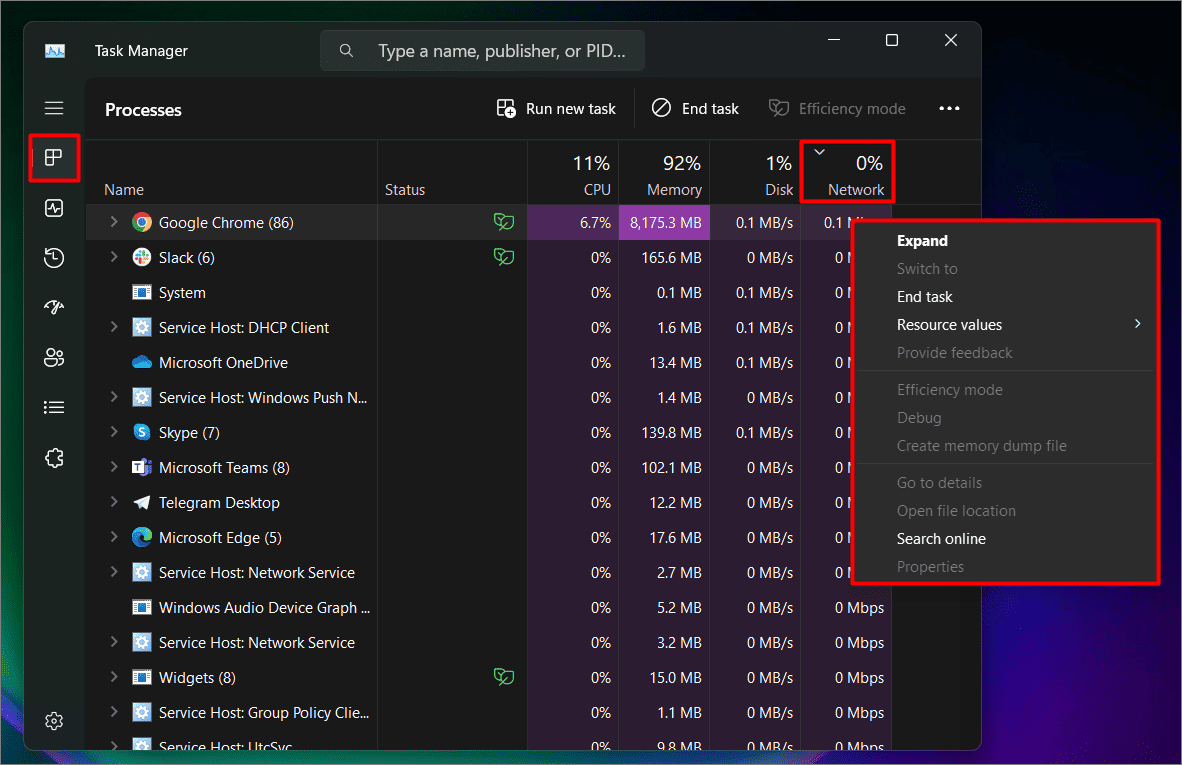Select End task in the context menu
The height and width of the screenshot is (765, 1182).
(924, 297)
